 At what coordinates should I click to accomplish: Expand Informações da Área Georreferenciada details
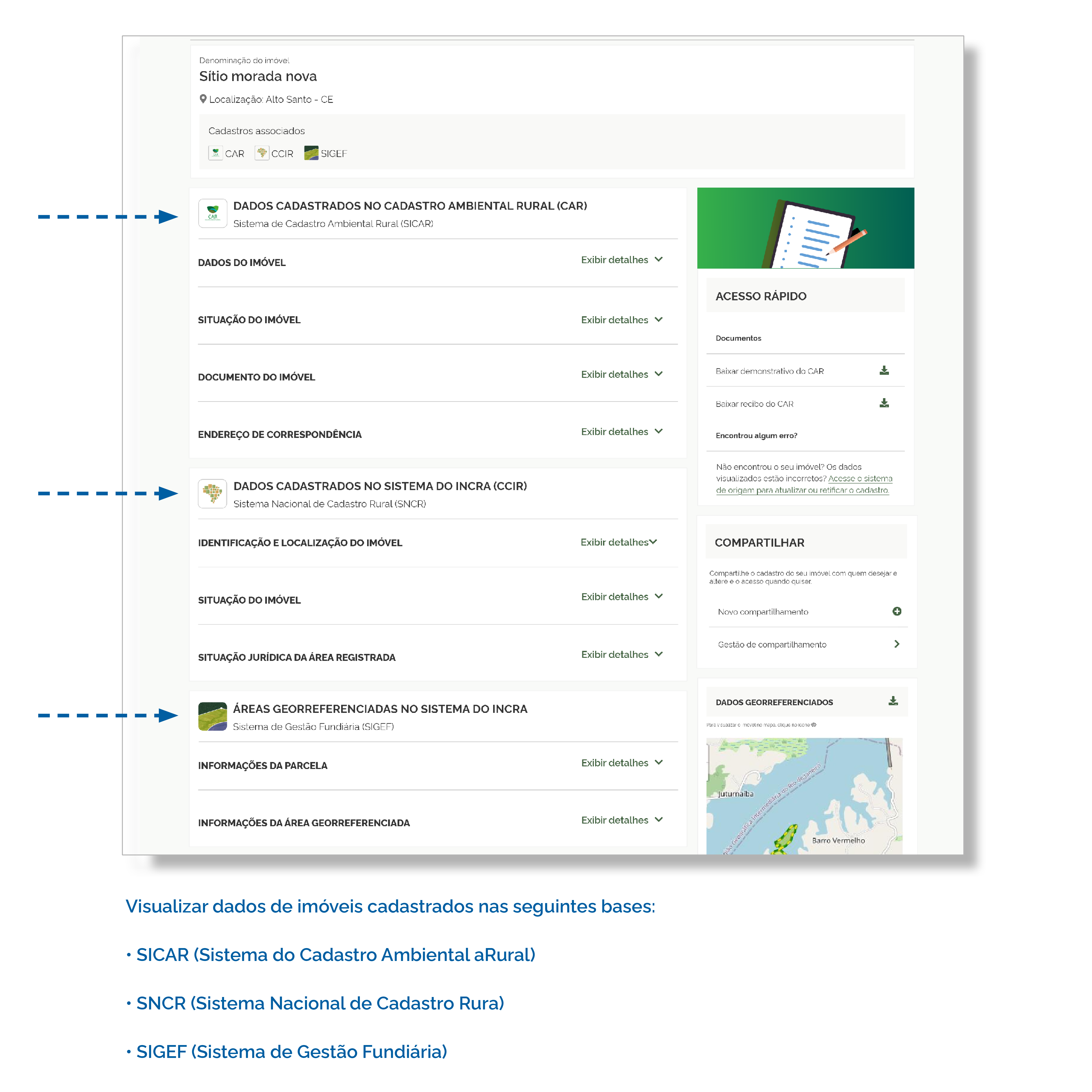point(622,820)
